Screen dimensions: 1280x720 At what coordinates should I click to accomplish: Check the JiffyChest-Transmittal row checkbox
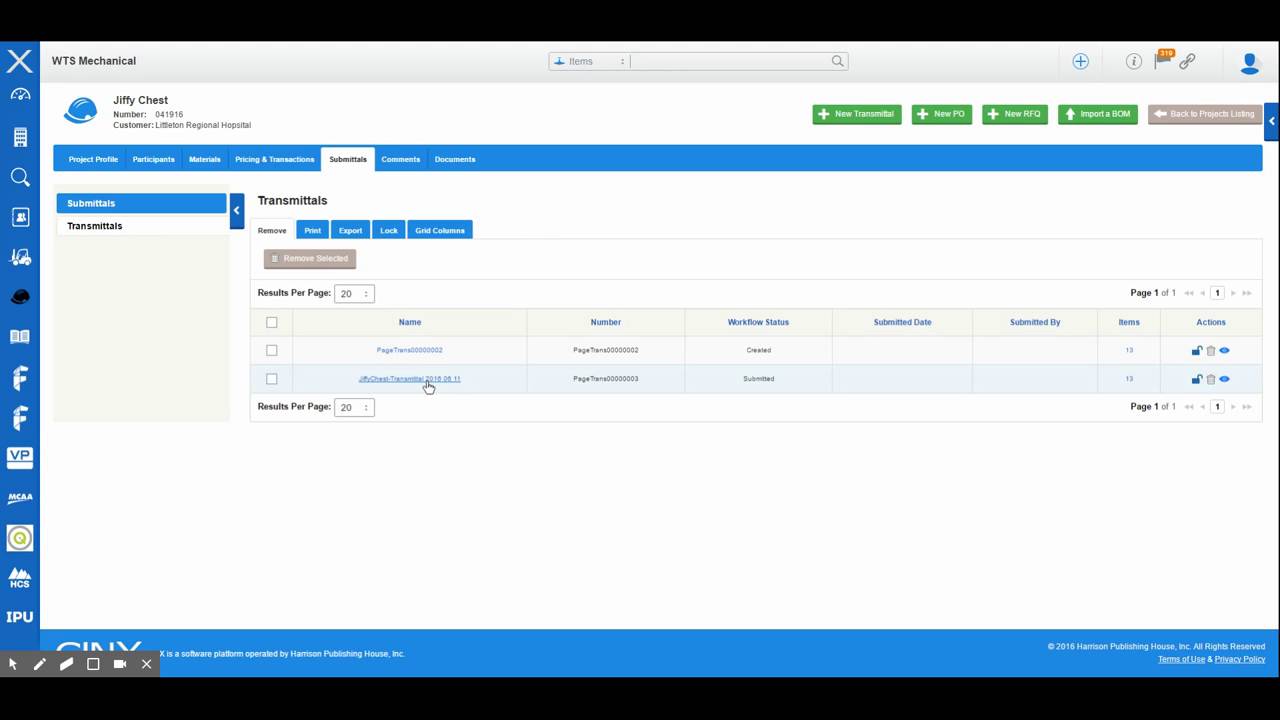(271, 379)
